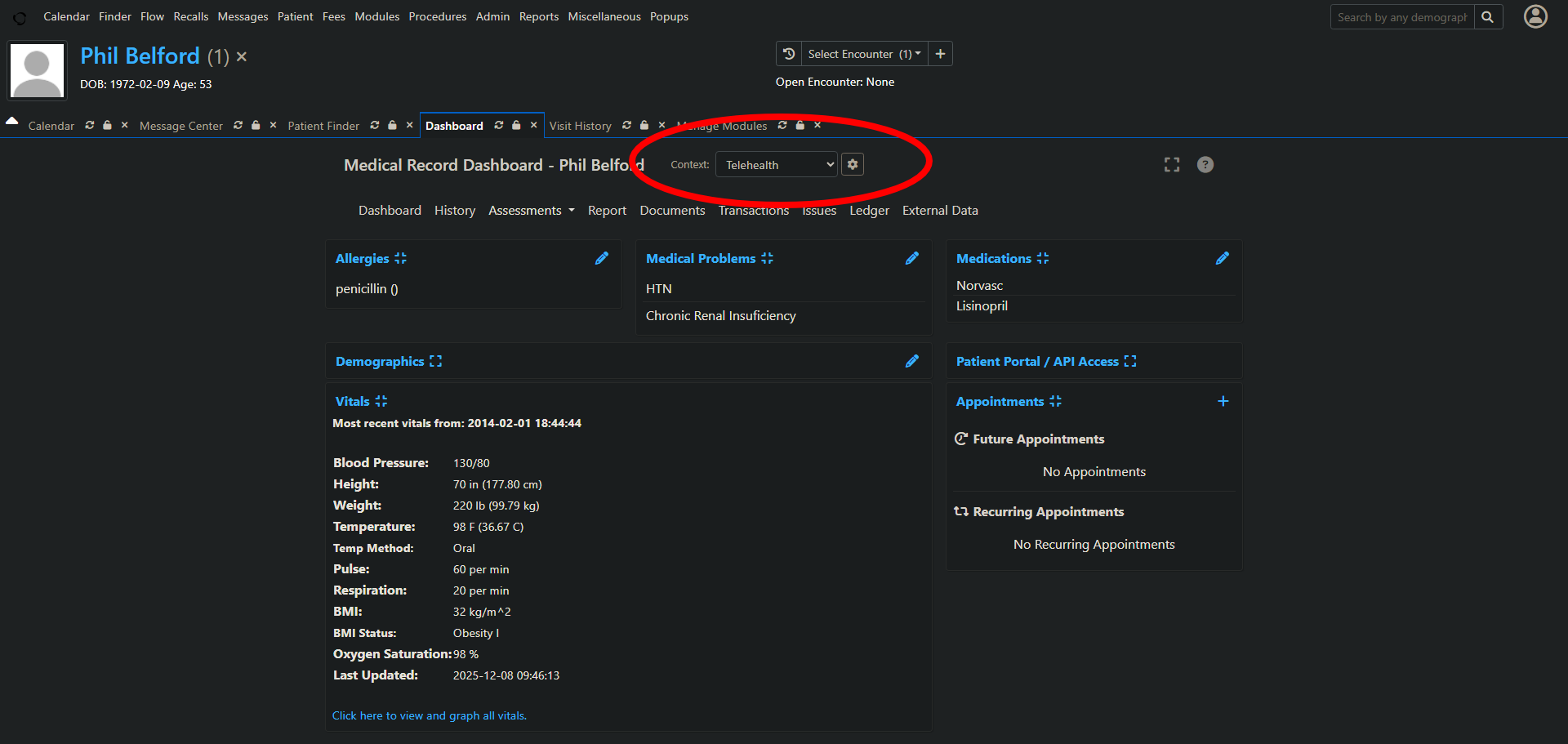Open the Reports menu in top bar
This screenshot has height=744, width=1568.
tap(538, 16)
